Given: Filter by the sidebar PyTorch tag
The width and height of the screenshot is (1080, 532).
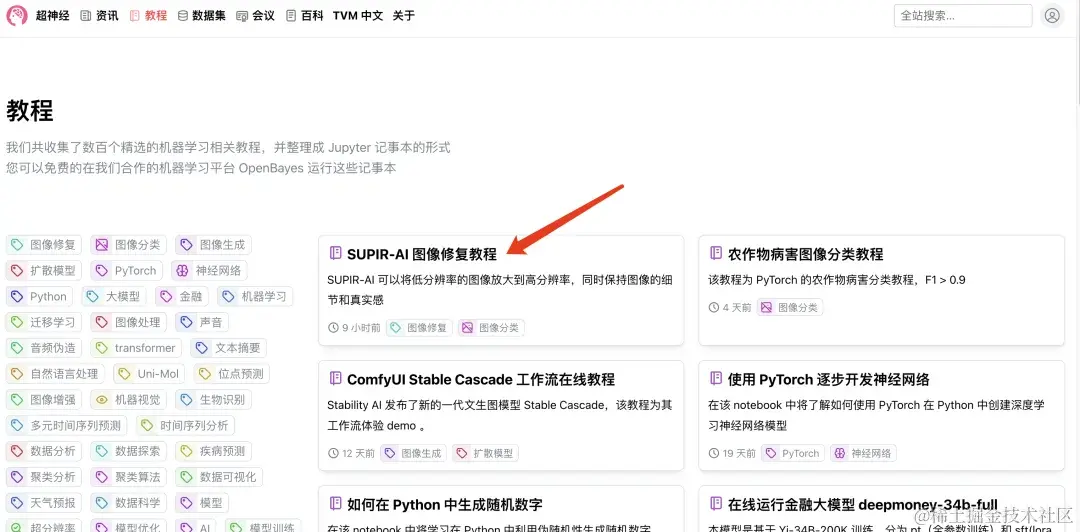Looking at the screenshot, I should 127,270.
